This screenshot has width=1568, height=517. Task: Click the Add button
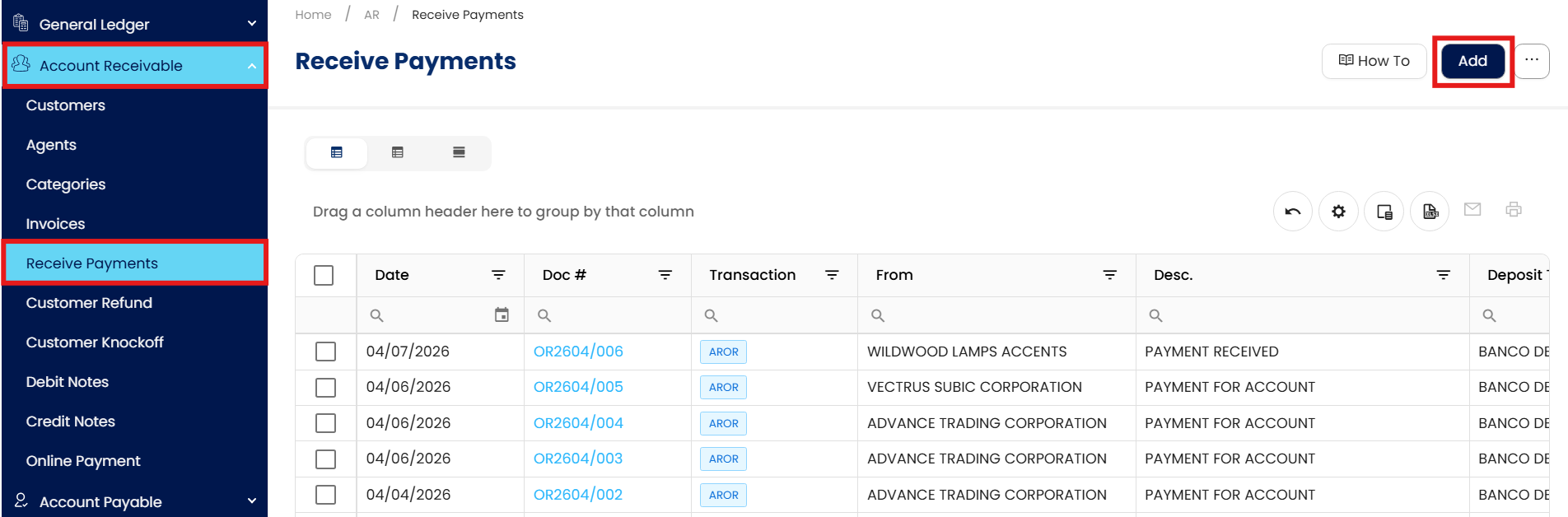(x=1472, y=61)
